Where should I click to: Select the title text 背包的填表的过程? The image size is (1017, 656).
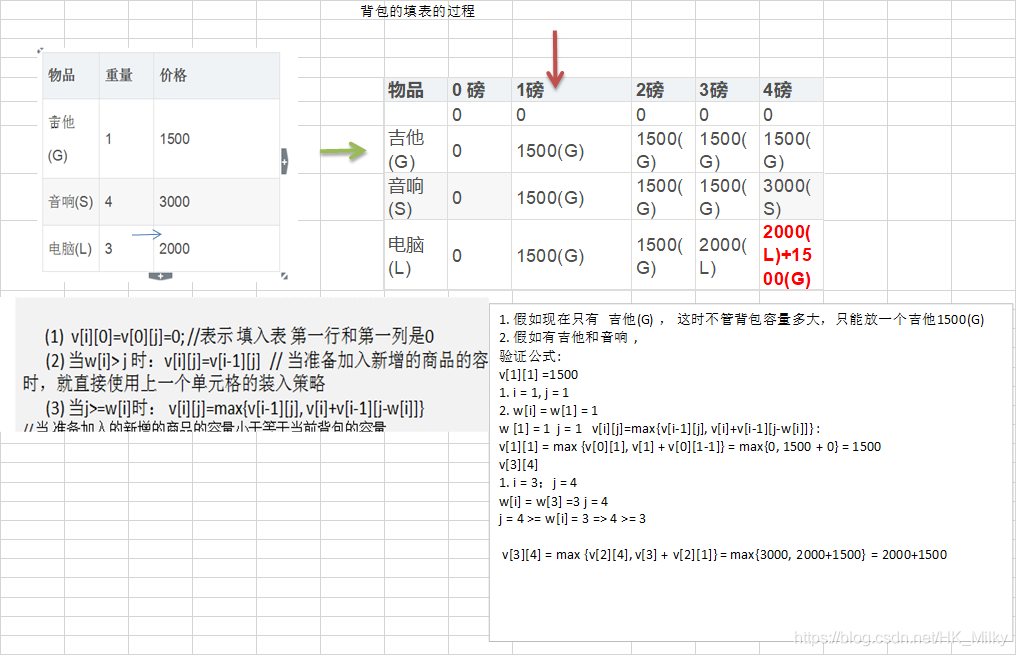417,10
